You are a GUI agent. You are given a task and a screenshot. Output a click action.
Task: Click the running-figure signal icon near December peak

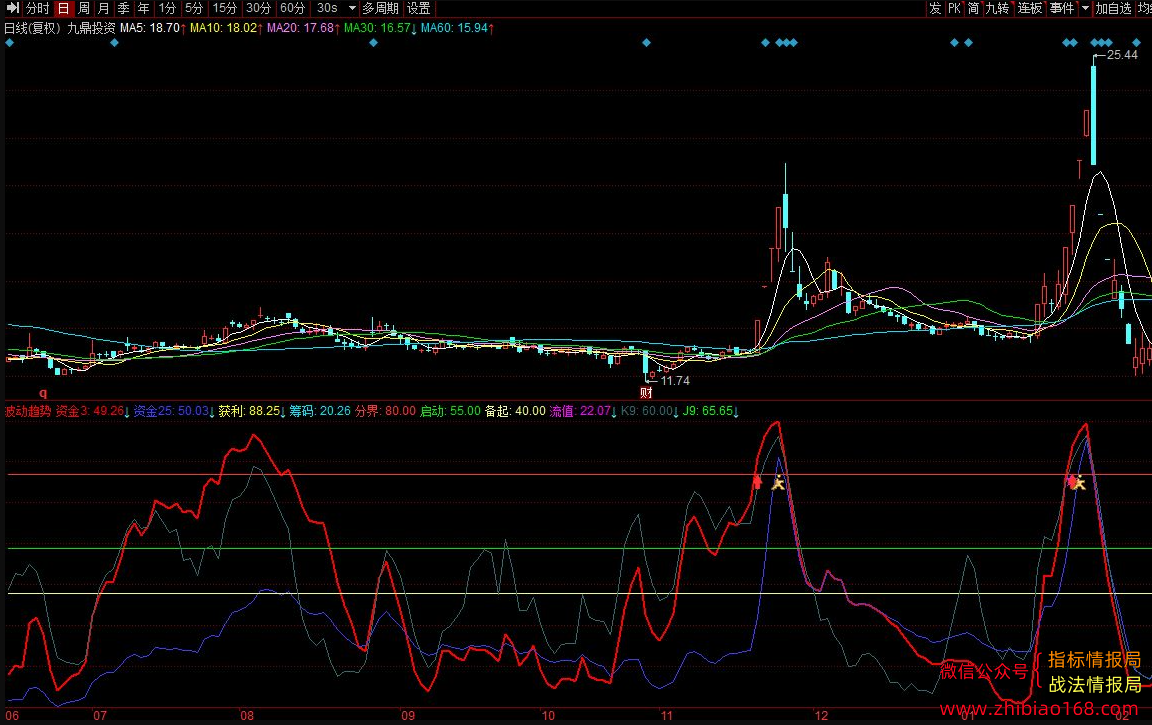click(778, 483)
